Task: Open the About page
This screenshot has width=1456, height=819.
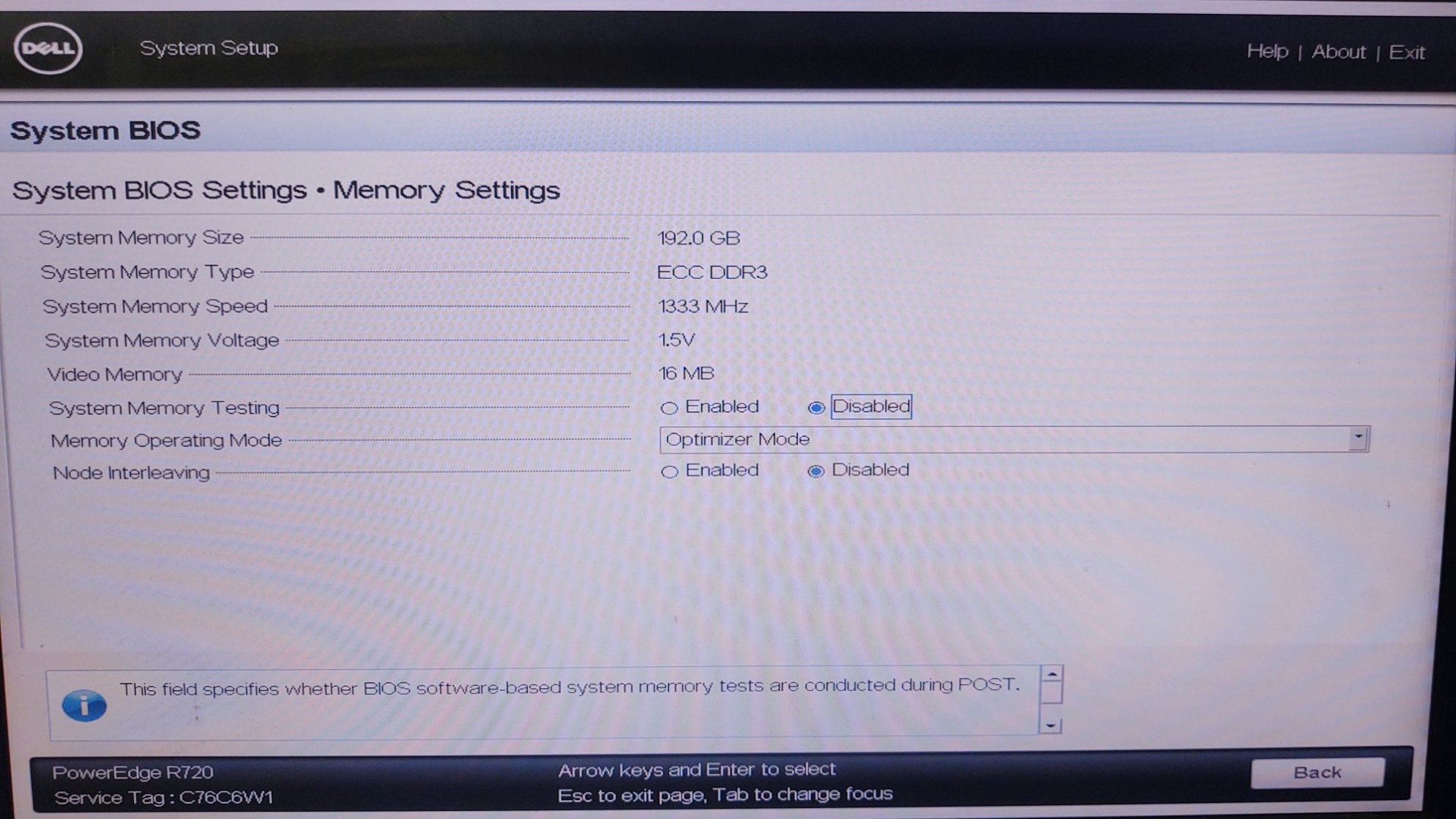Action: [1338, 52]
